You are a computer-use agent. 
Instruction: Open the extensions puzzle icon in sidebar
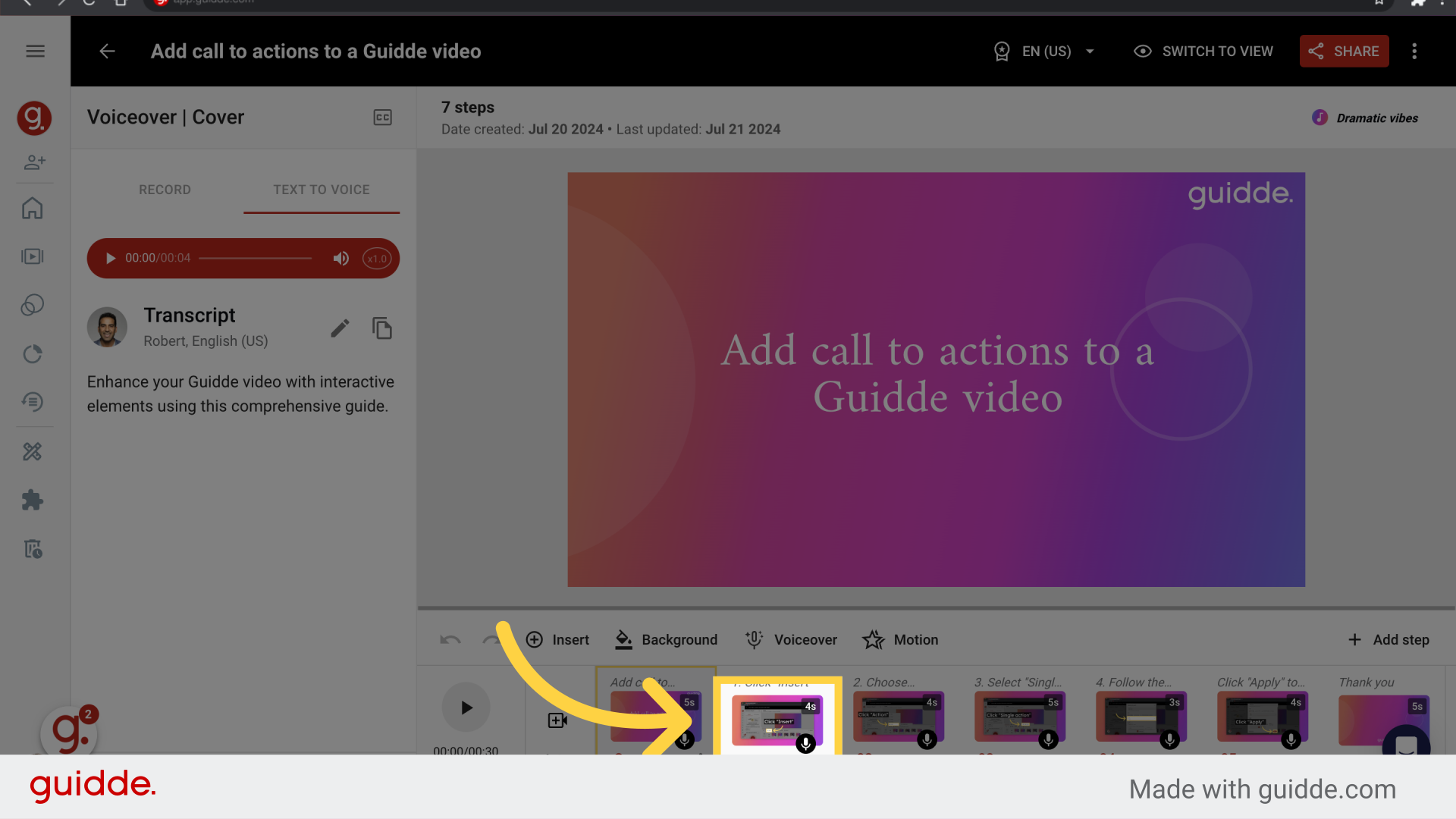[x=33, y=500]
